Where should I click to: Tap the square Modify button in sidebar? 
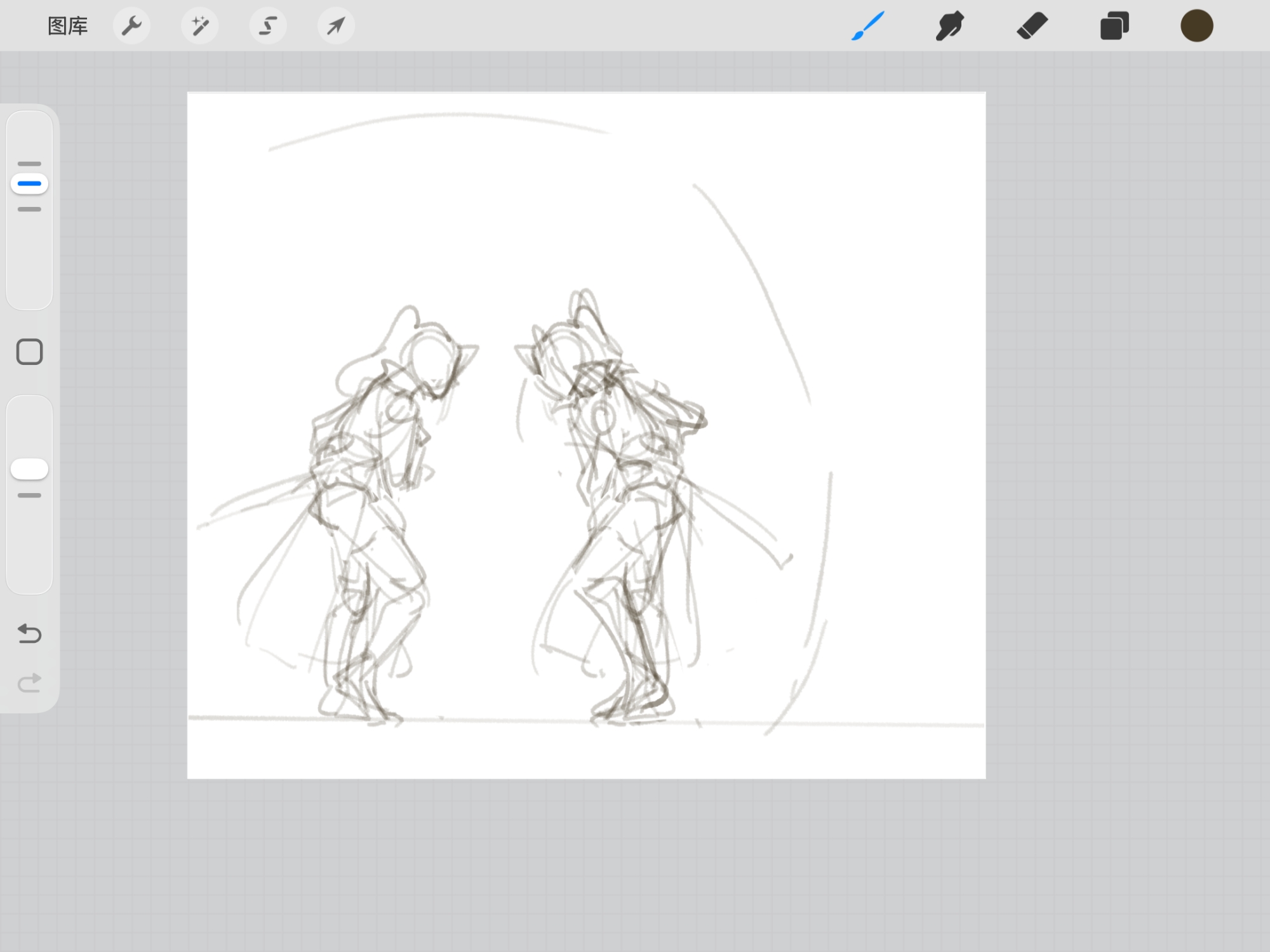coord(29,352)
